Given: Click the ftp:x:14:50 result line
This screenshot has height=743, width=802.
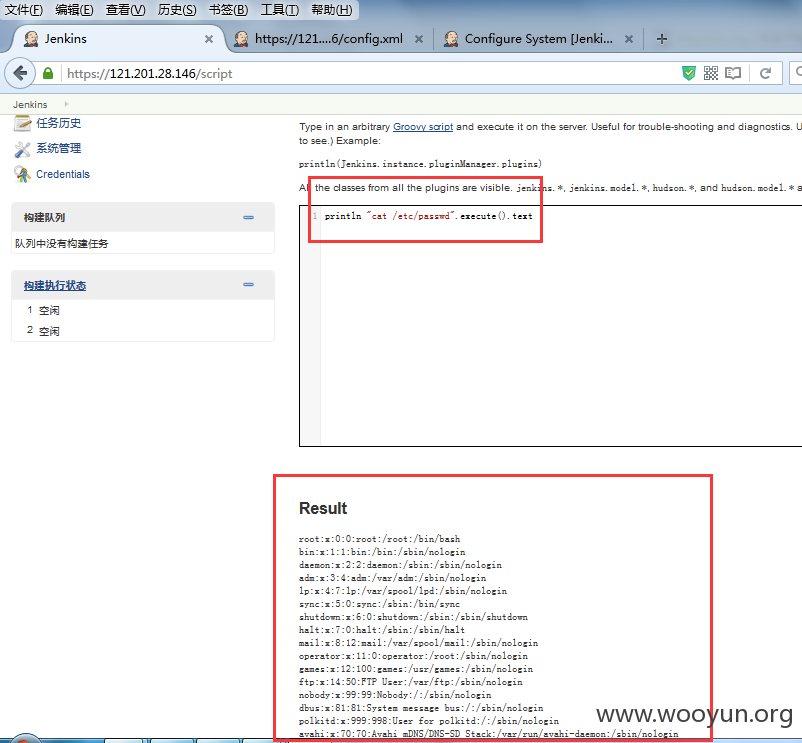Looking at the screenshot, I should 411,682.
